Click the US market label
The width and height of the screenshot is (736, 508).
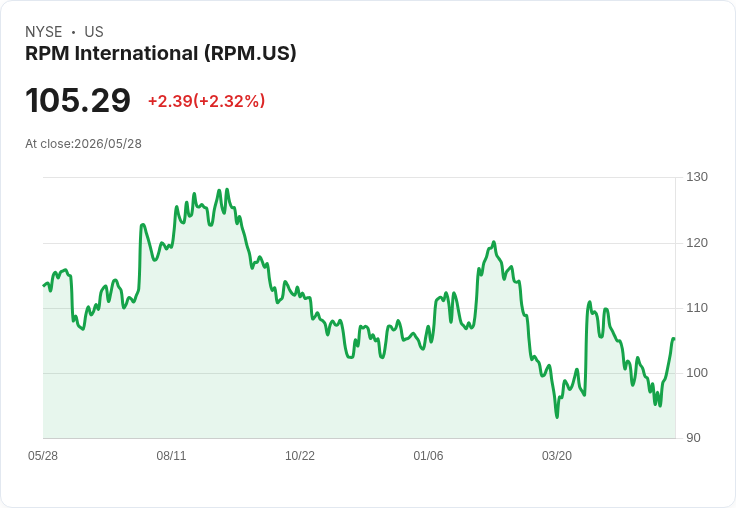click(94, 32)
